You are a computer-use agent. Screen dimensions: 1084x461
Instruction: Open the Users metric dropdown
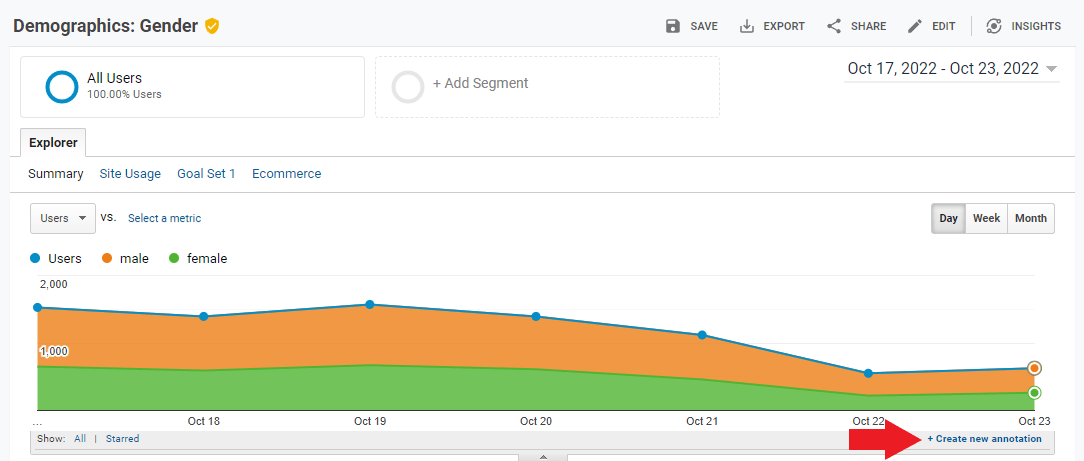[x=63, y=218]
